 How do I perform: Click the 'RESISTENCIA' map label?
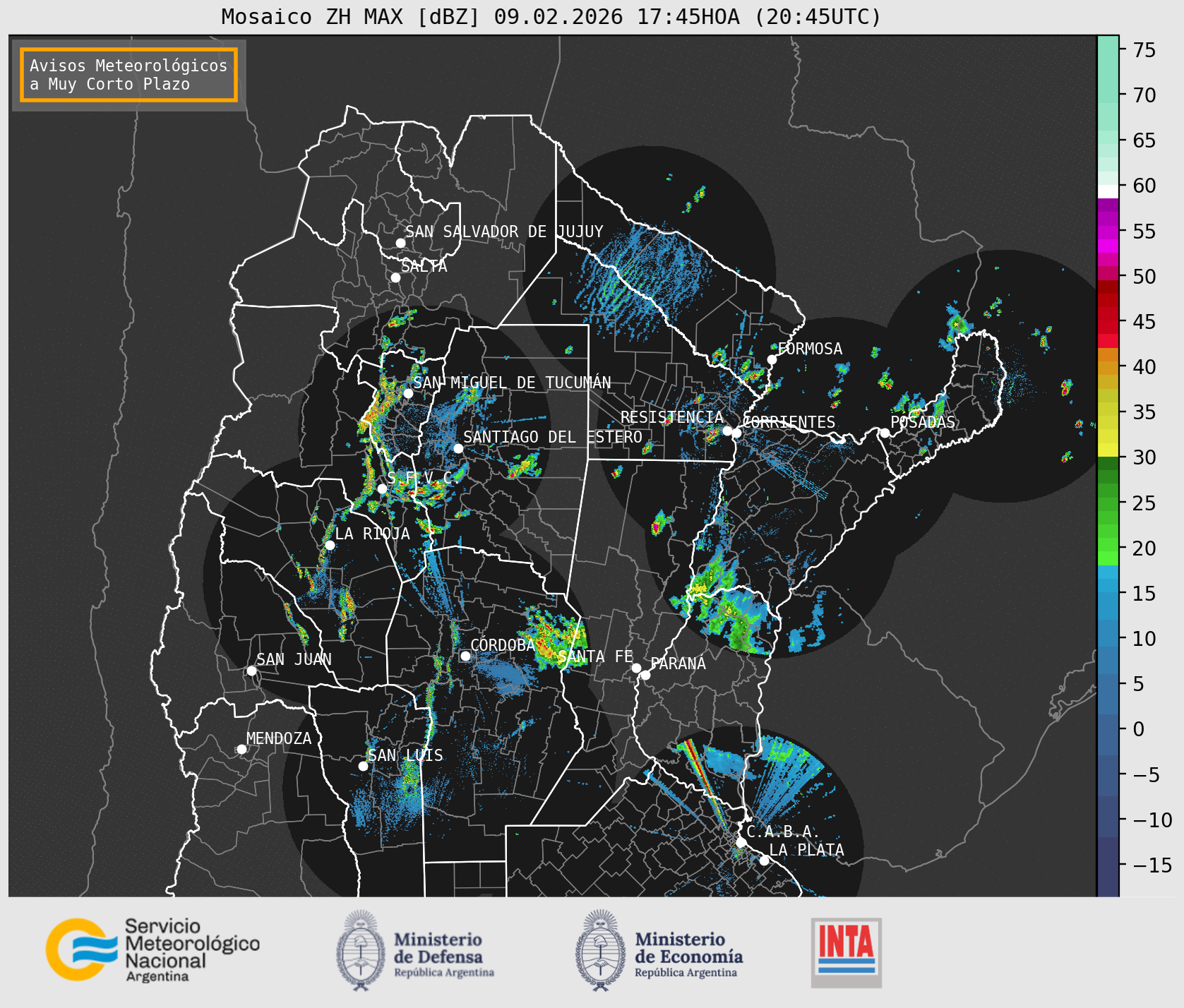[672, 417]
